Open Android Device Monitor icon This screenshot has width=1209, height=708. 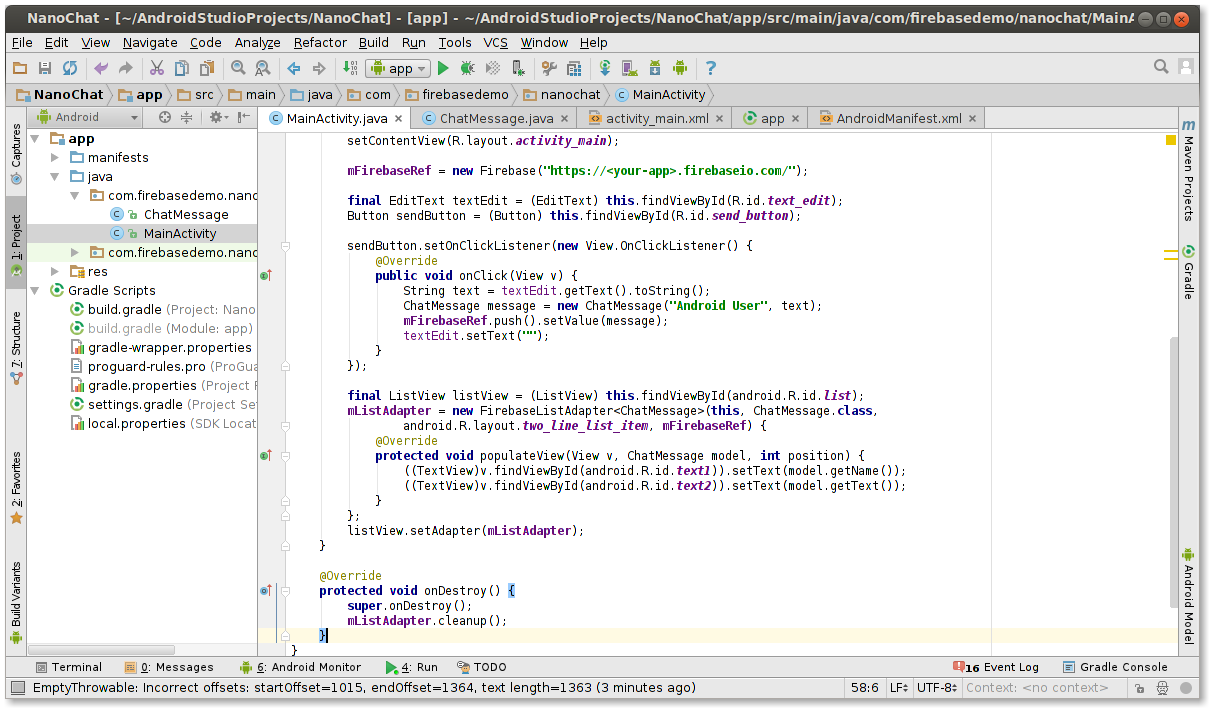[x=680, y=68]
